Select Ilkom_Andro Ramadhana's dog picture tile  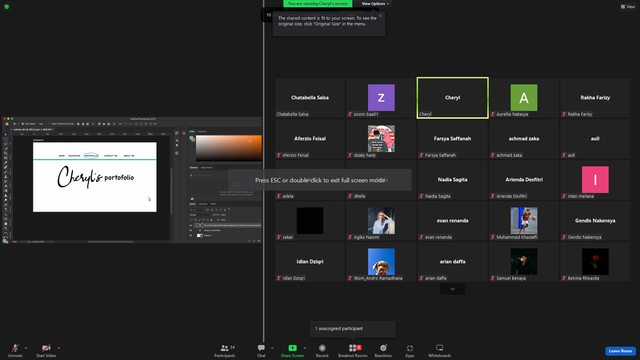[x=381, y=262]
